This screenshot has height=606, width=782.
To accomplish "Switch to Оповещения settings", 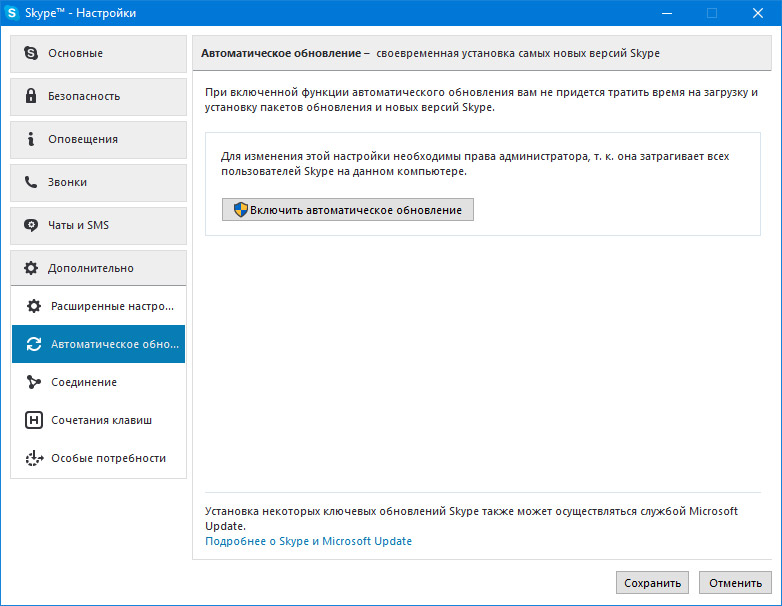I will pyautogui.click(x=98, y=140).
